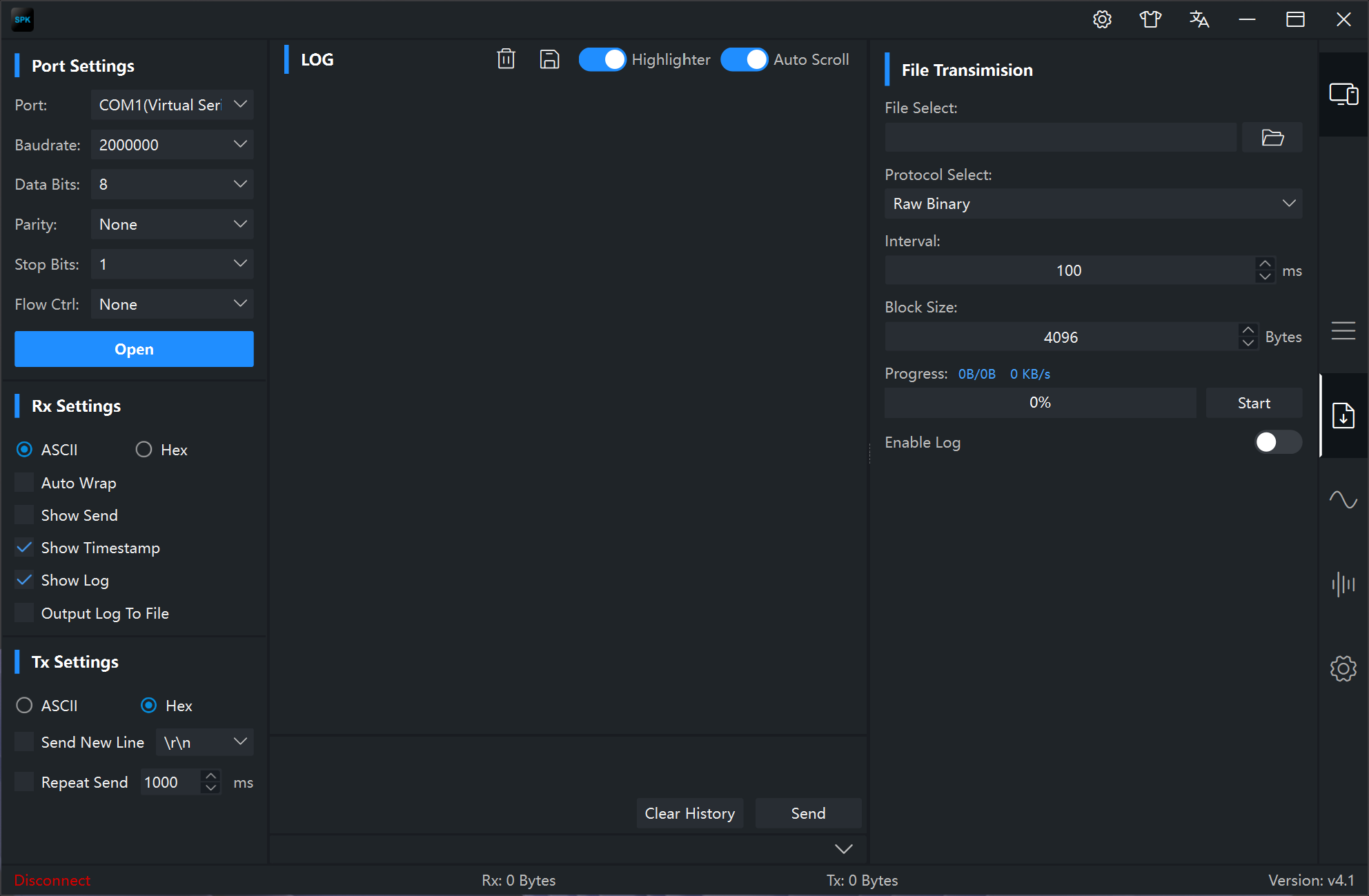Click the Start transmission button
The image size is (1369, 896).
pos(1254,403)
